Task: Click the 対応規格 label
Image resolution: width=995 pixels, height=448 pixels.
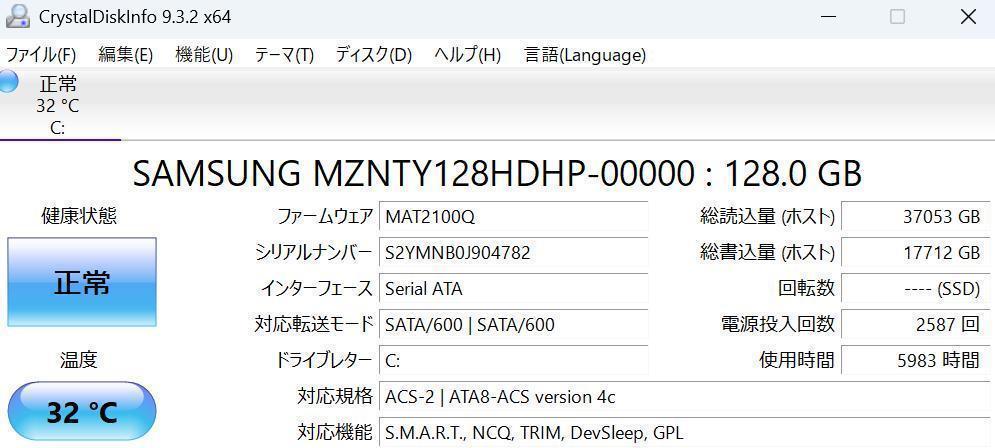Action: pyautogui.click(x=335, y=397)
